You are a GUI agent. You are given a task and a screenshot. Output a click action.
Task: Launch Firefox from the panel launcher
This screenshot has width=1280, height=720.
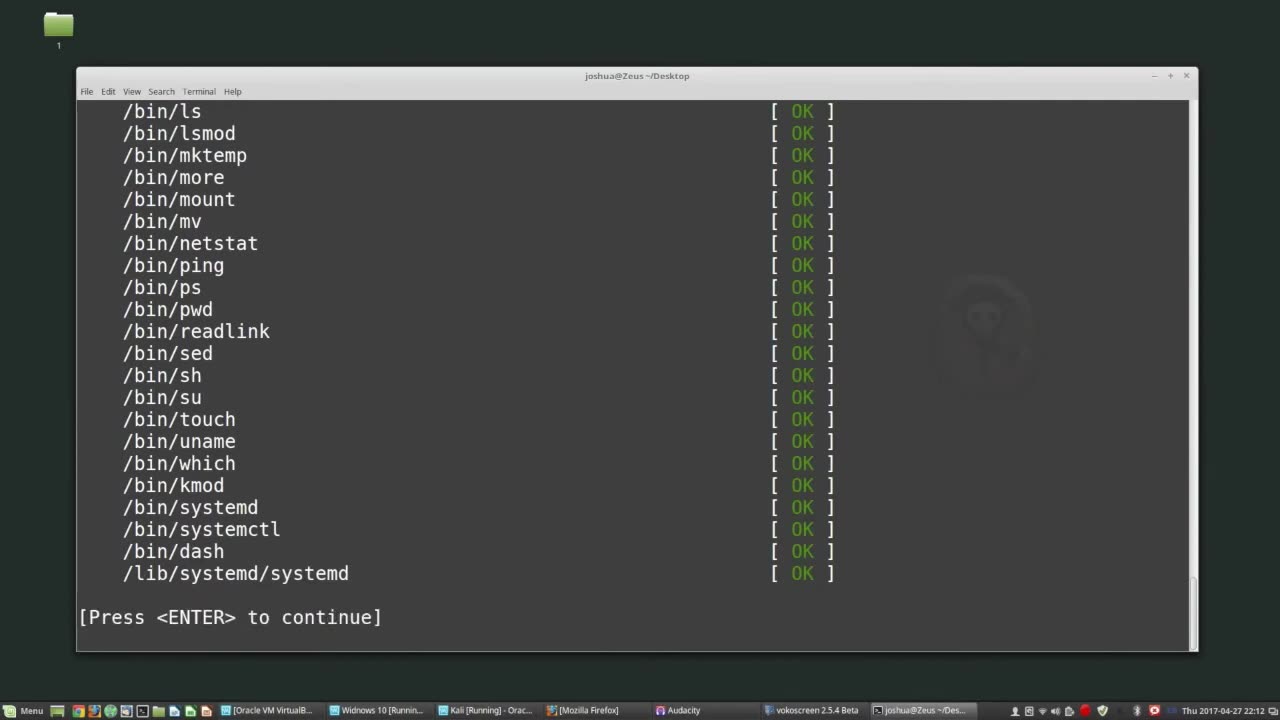[94, 710]
